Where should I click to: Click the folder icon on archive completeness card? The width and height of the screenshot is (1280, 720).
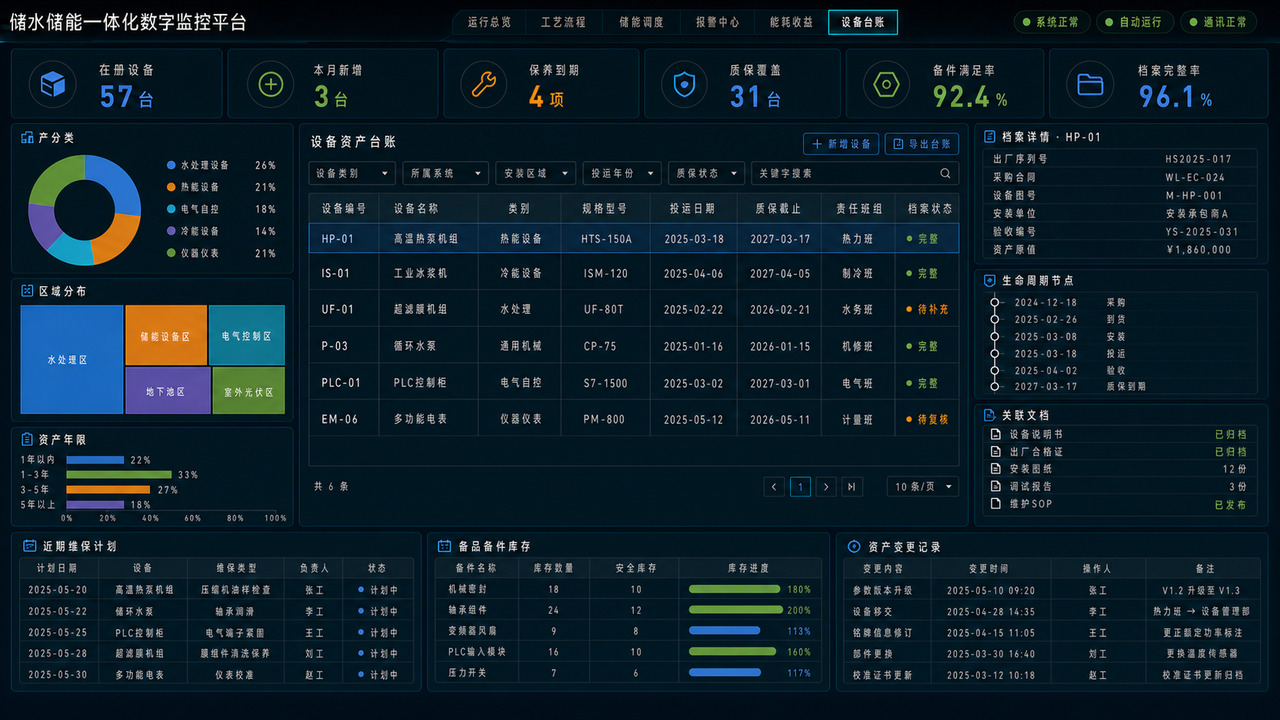coord(1090,84)
